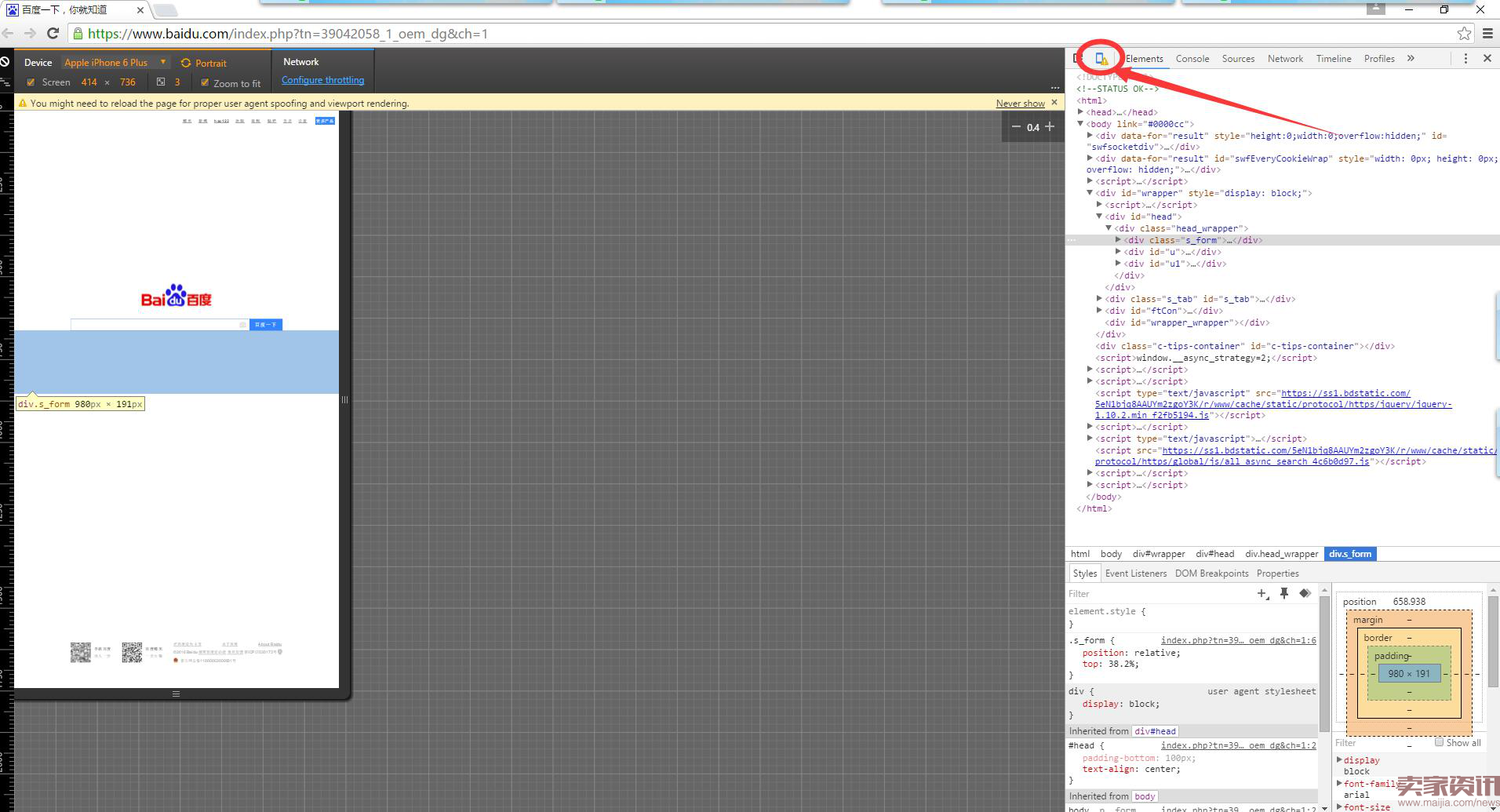Click the animations diamond icon in Styles
The image size is (1500, 812).
[x=1305, y=594]
